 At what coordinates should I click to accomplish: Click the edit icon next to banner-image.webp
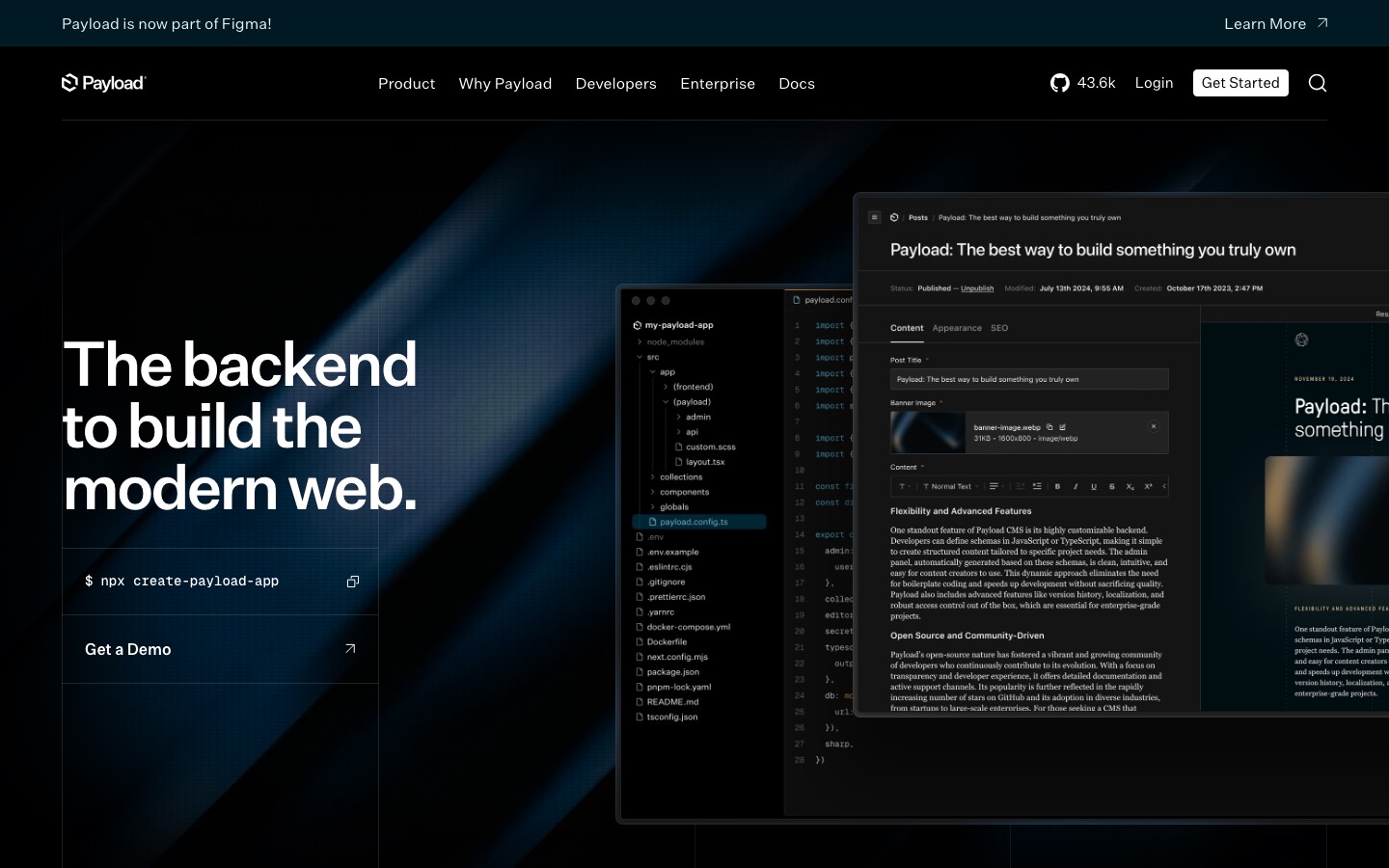[x=1062, y=427]
